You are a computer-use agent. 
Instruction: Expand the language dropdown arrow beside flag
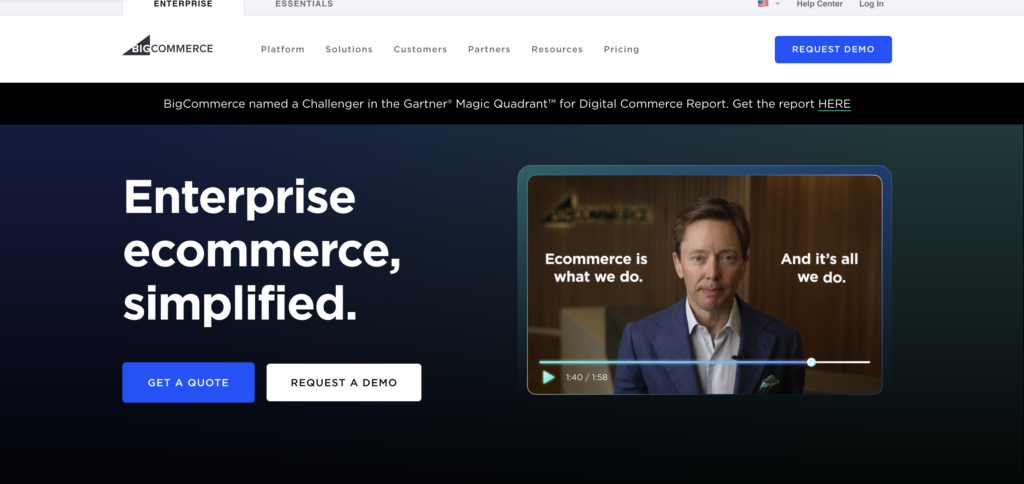coord(777,4)
